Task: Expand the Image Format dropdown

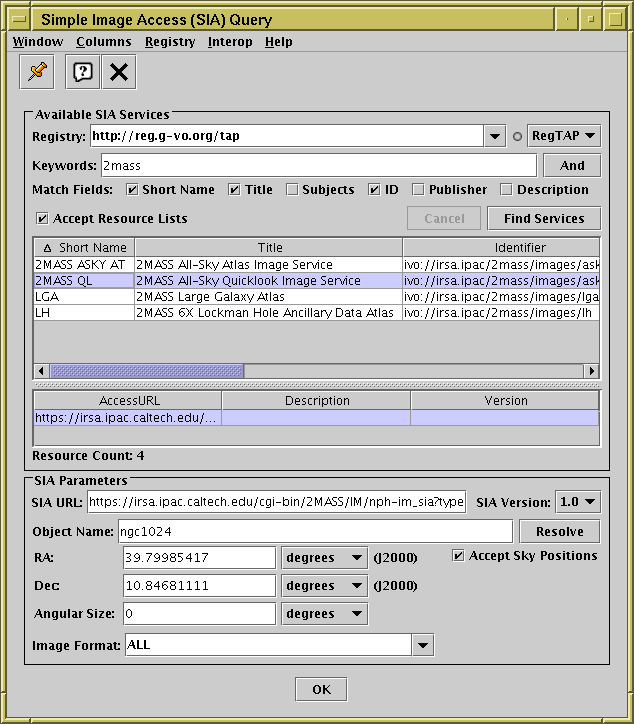Action: (423, 645)
